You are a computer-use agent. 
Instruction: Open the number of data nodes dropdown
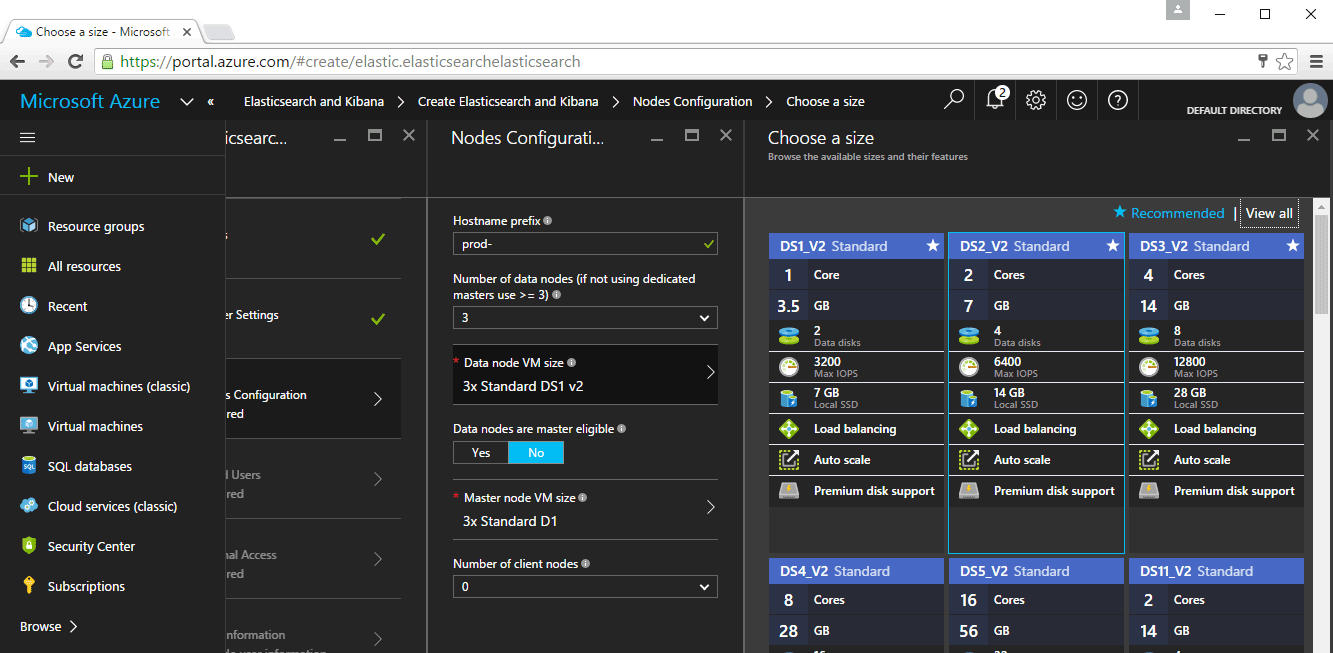pos(585,316)
